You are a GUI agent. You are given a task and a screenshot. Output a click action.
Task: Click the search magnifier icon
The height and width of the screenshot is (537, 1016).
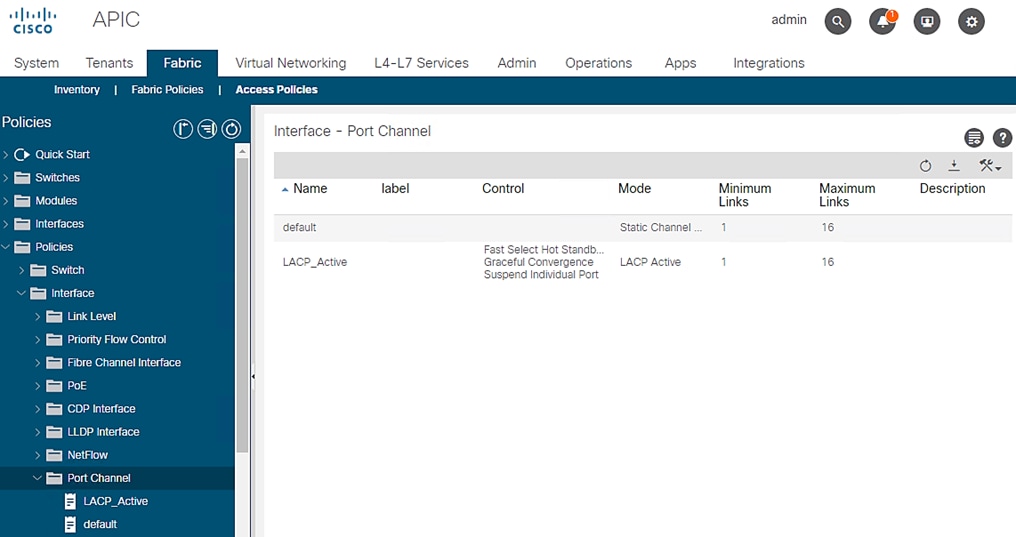(x=838, y=21)
